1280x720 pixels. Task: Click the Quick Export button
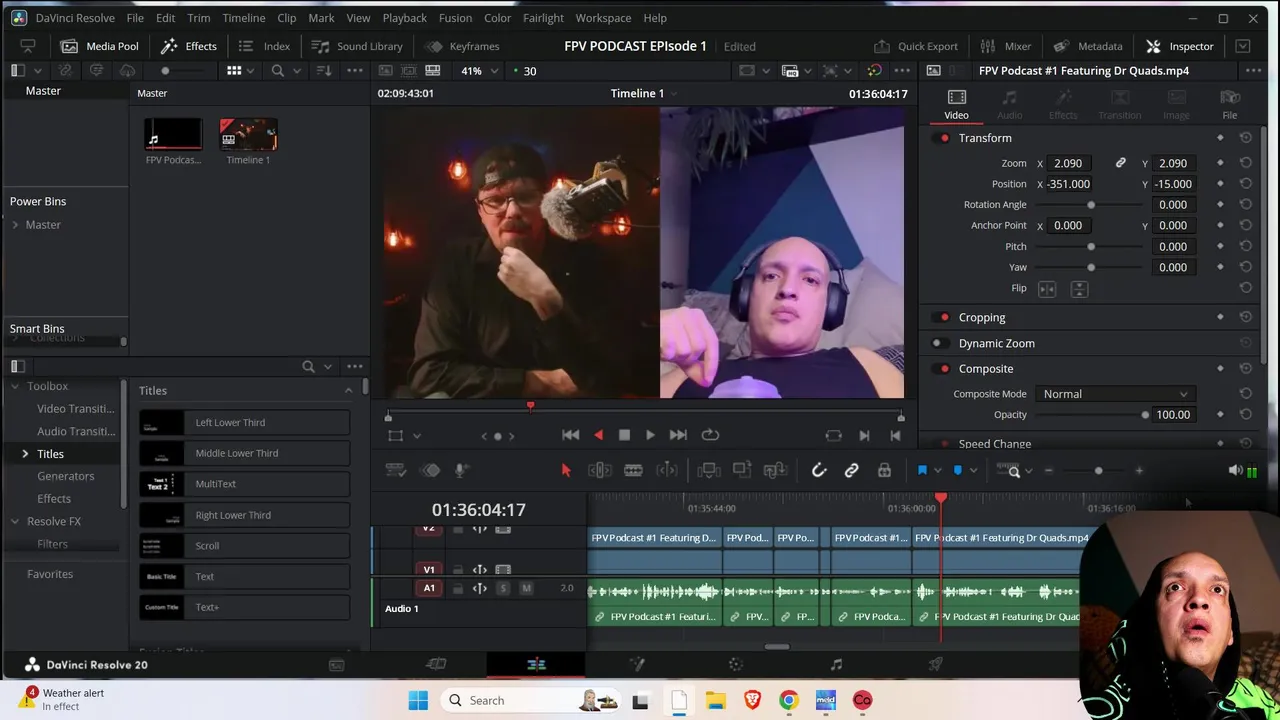915,46
